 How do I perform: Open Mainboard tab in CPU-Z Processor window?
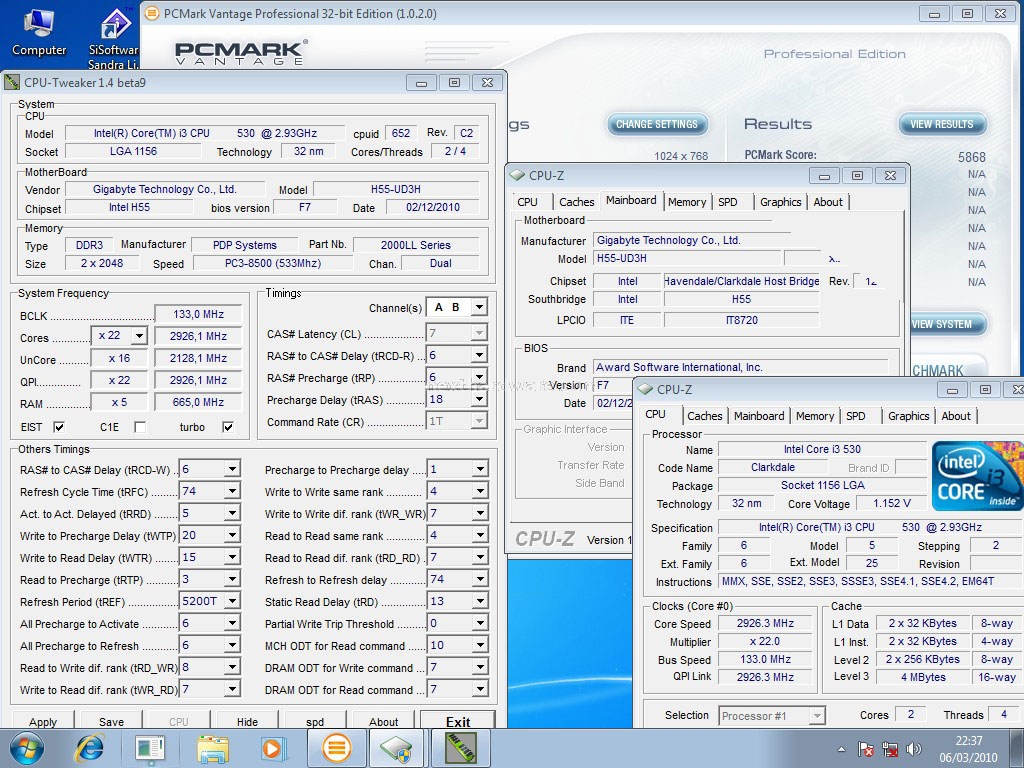tap(759, 416)
